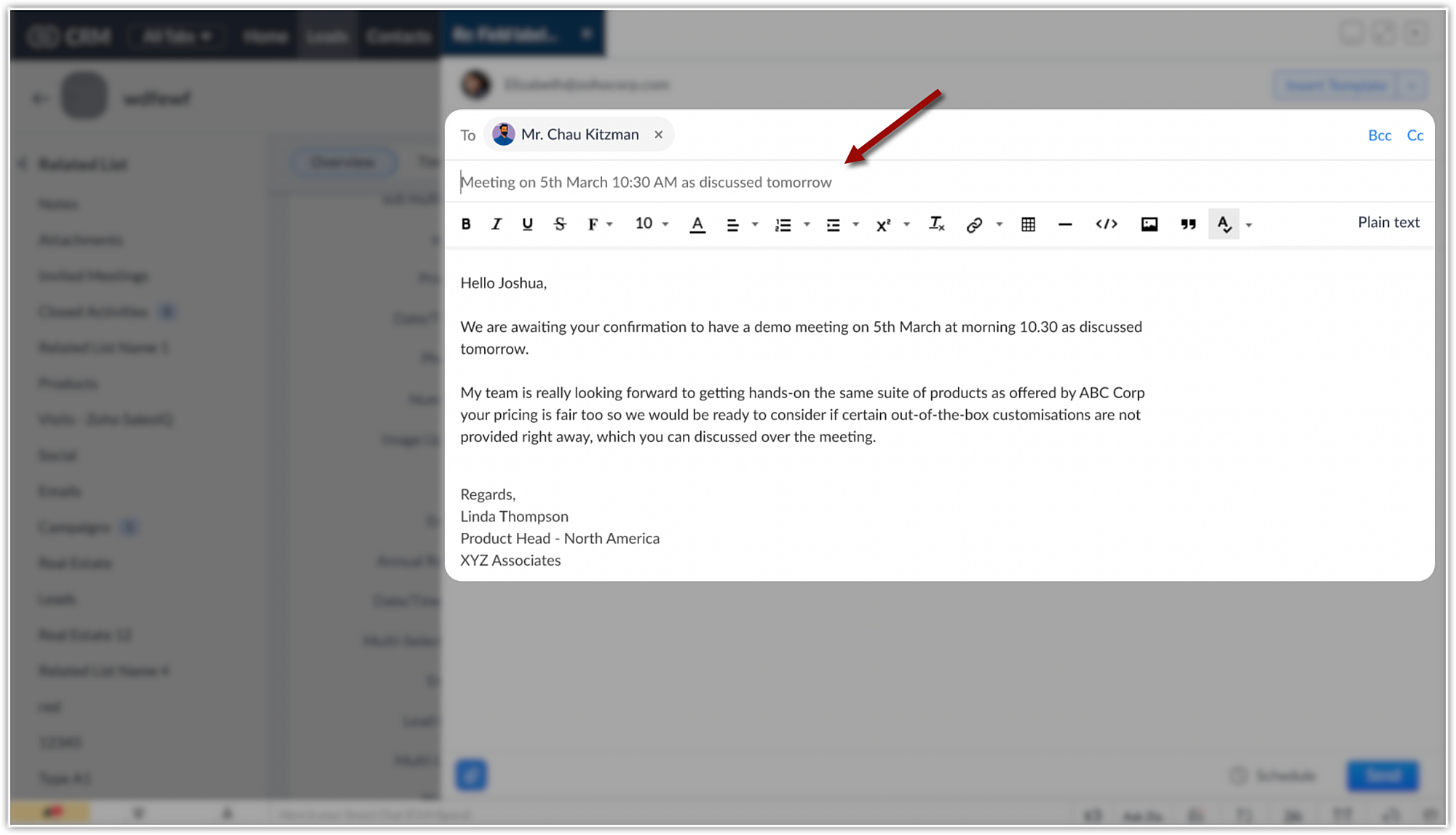1456x835 pixels.
Task: Toggle underline formatting
Action: point(527,224)
